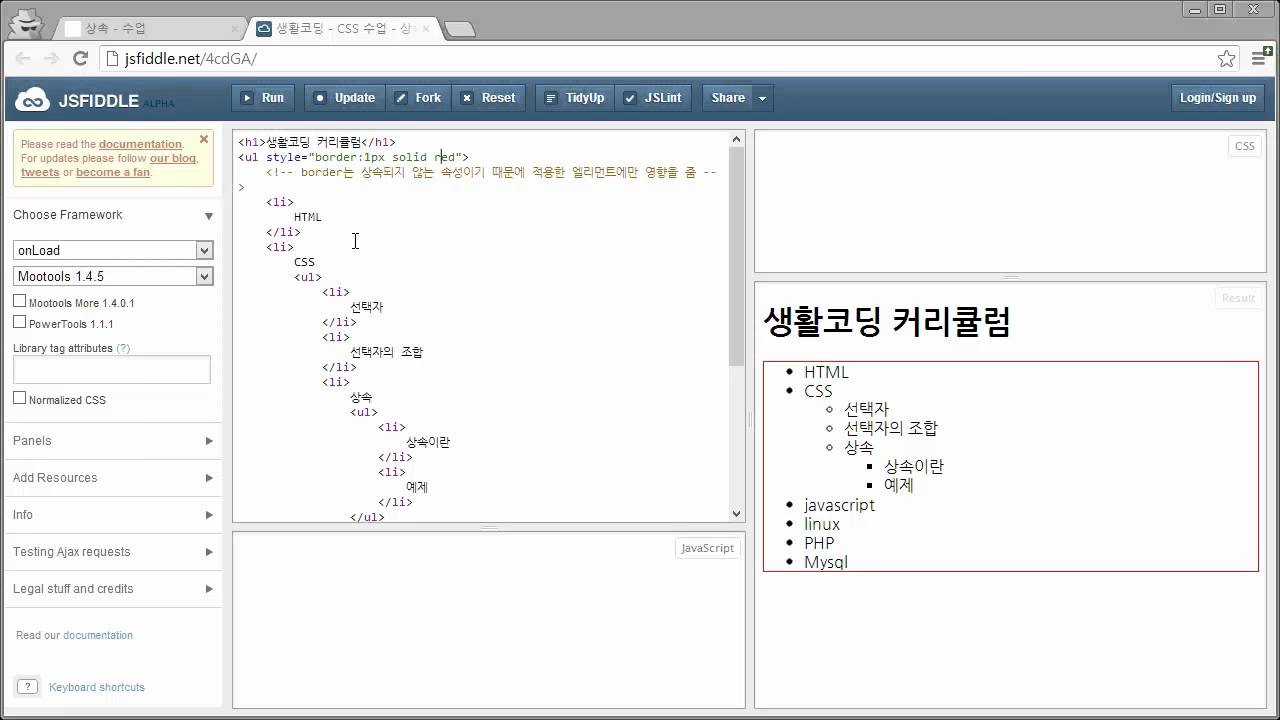Reload the page with the refresh icon

tap(82, 59)
